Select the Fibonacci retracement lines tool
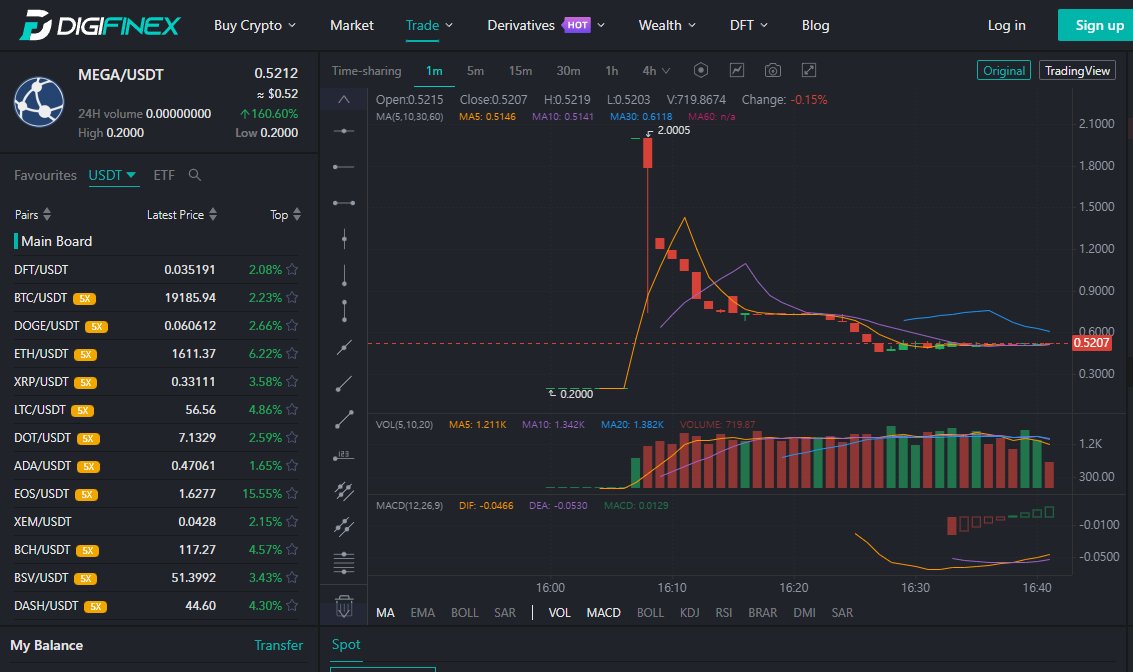Image resolution: width=1133 pixels, height=672 pixels. pyautogui.click(x=344, y=562)
